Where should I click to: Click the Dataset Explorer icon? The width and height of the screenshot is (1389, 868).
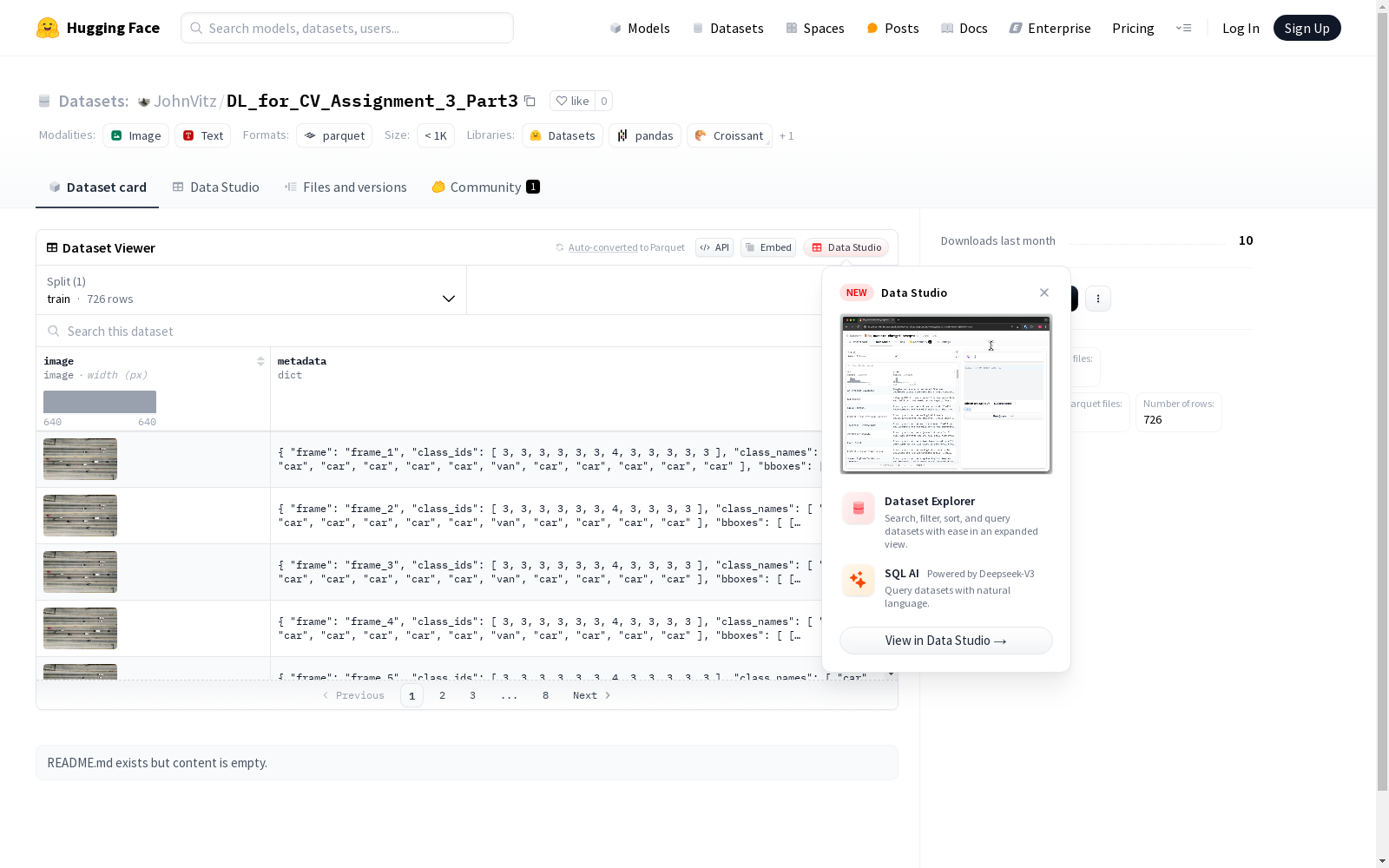pyautogui.click(x=859, y=509)
